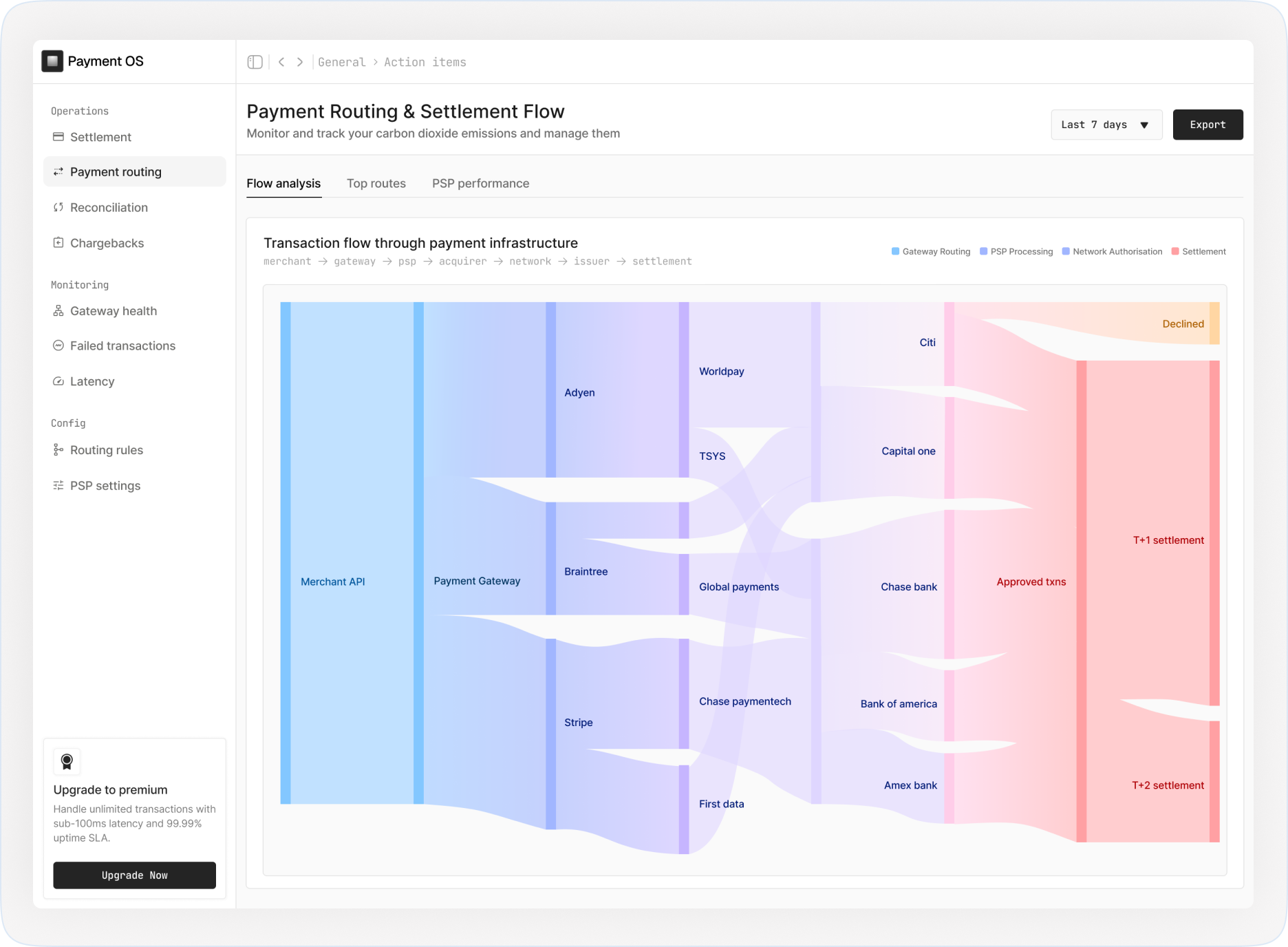Click the Routing rules branch icon
This screenshot has width=1288, height=947.
point(58,450)
